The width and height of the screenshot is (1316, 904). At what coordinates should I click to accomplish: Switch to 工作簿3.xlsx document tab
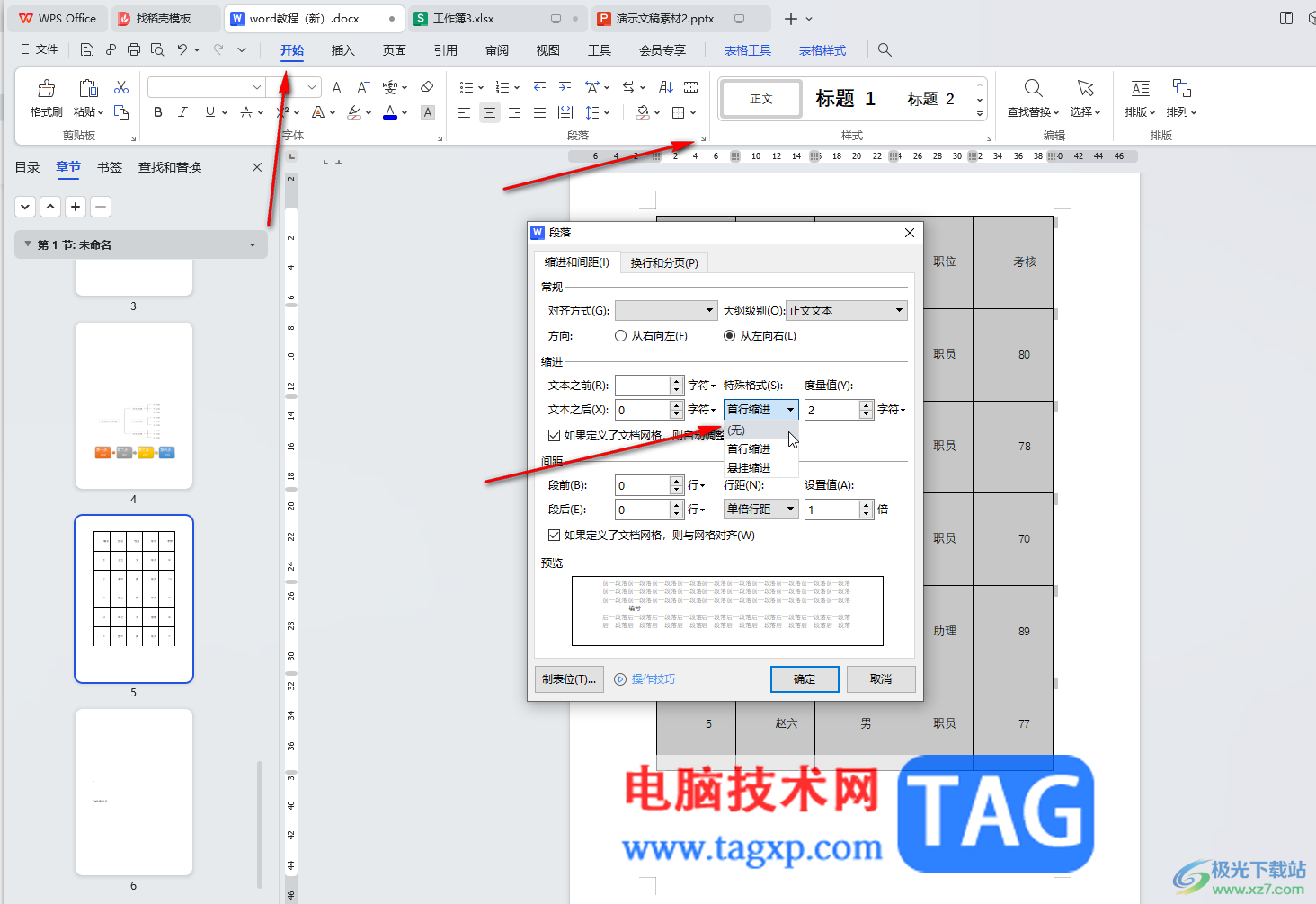498,18
